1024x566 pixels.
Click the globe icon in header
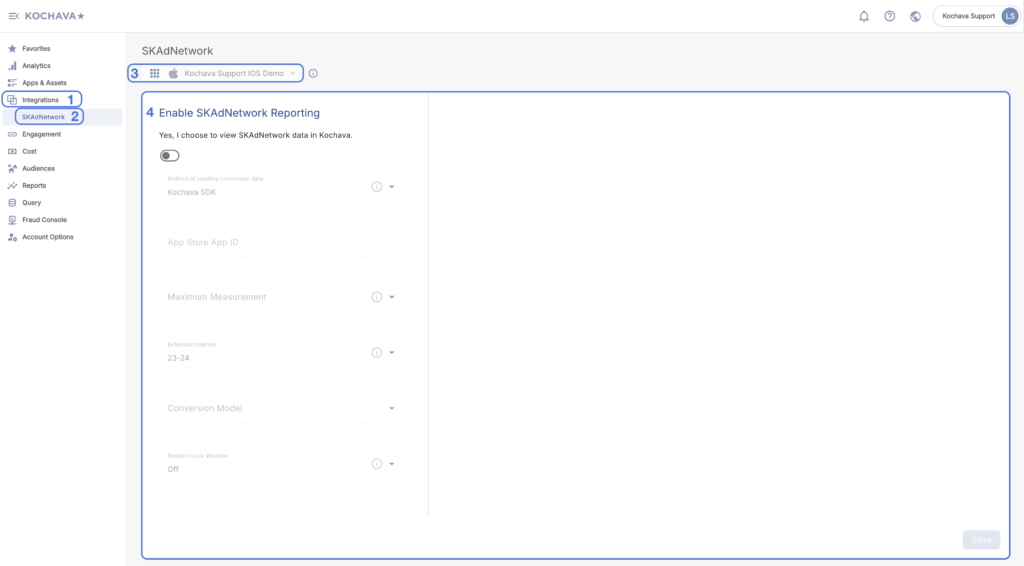915,16
